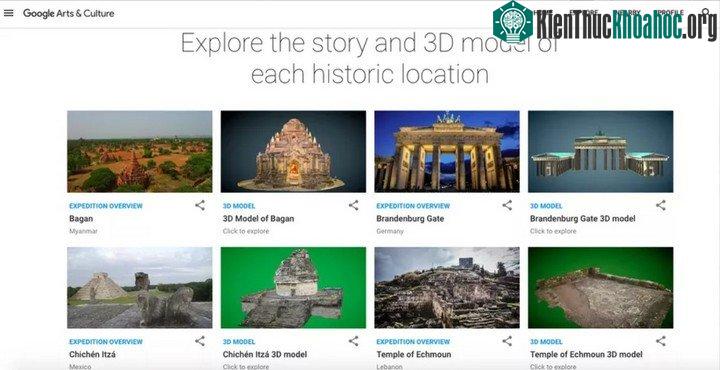Screen dimensions: 720x370
Task: Click 'Expedition Overview' label above Brandenburg Gate
Action: [413, 206]
